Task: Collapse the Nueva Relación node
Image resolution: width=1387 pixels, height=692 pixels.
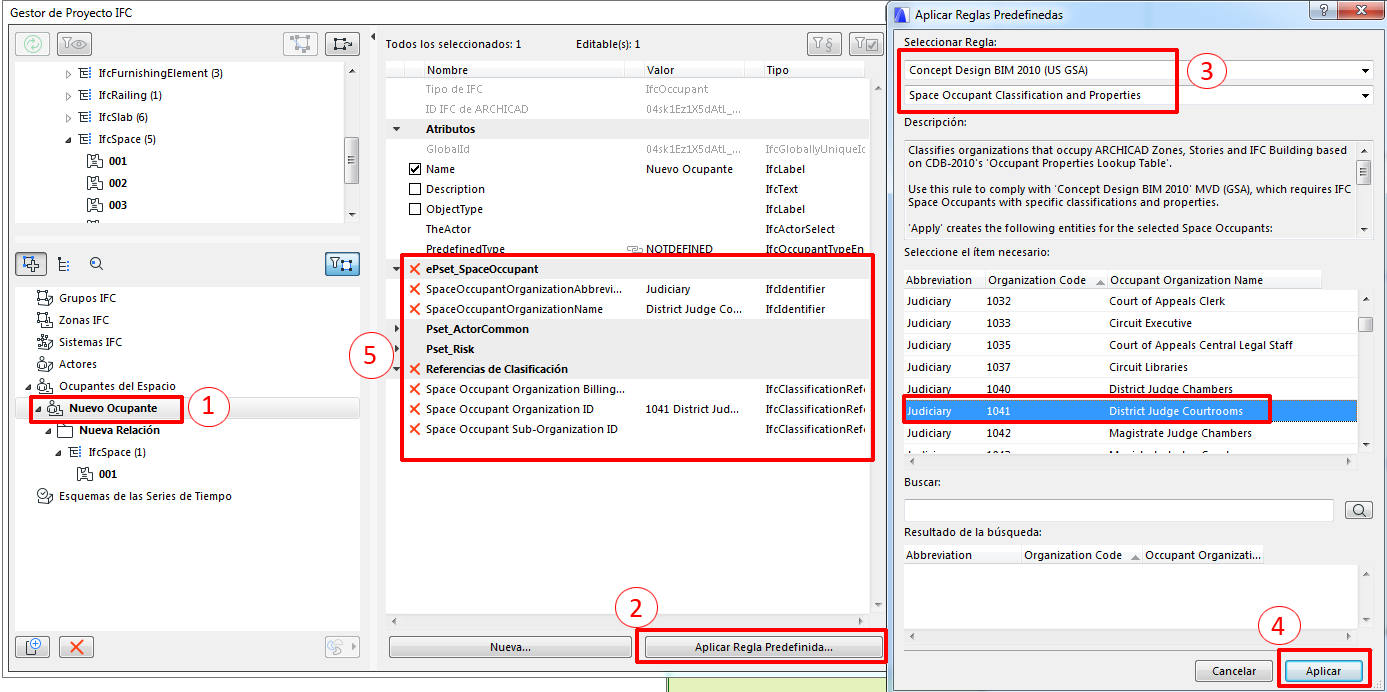Action: coord(47,431)
